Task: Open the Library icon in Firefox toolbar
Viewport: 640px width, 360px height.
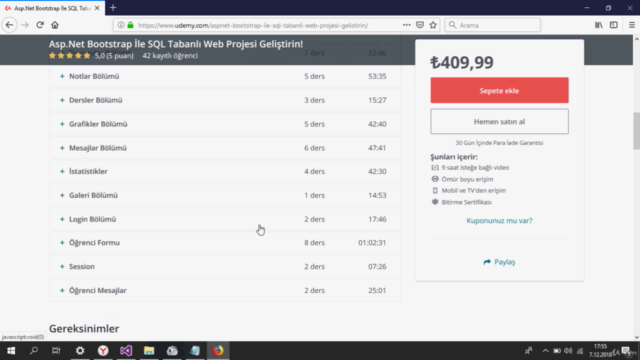Action: 598,25
